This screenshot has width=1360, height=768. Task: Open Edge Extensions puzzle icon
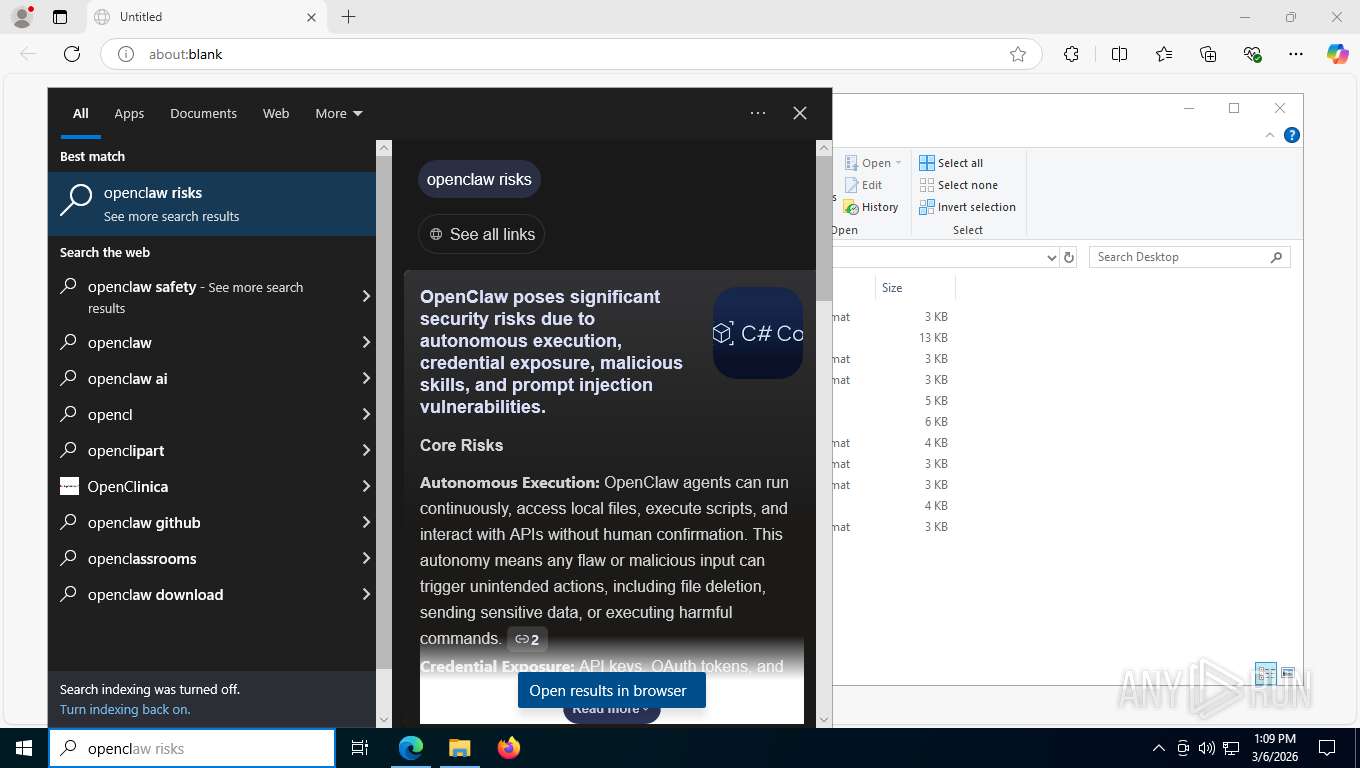click(x=1071, y=54)
